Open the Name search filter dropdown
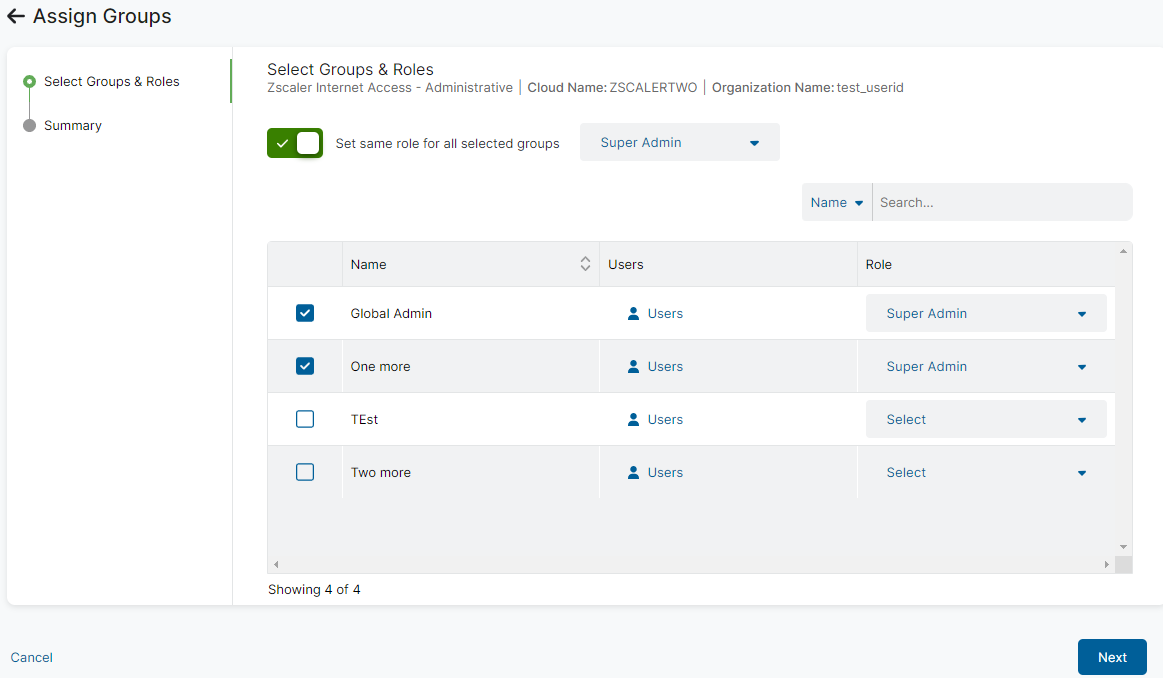The image size is (1163, 678). (836, 201)
